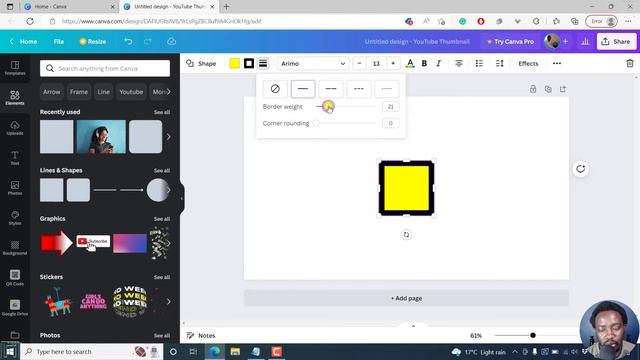This screenshot has height=360, width=640.
Task: Click the add page icon above canvas
Action: pyautogui.click(x=563, y=89)
